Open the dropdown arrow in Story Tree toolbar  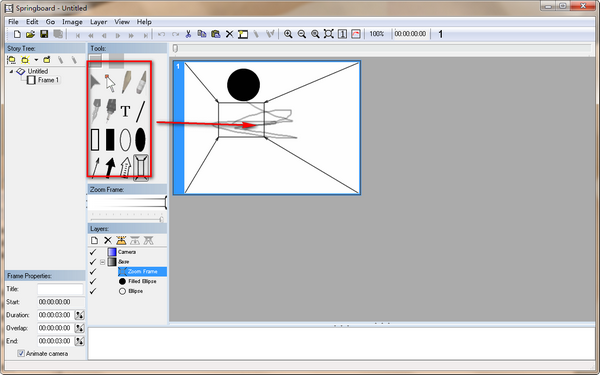coord(36,60)
